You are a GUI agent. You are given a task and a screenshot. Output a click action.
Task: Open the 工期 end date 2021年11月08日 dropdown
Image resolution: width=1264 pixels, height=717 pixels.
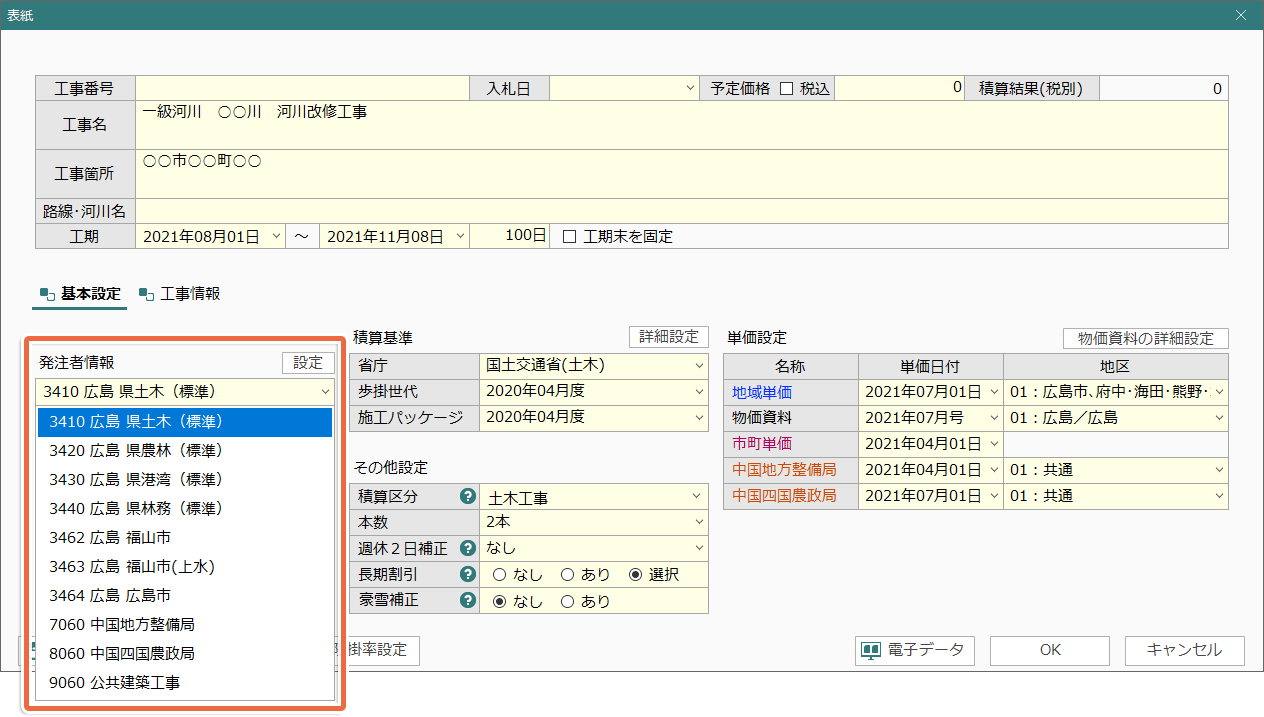click(460, 237)
